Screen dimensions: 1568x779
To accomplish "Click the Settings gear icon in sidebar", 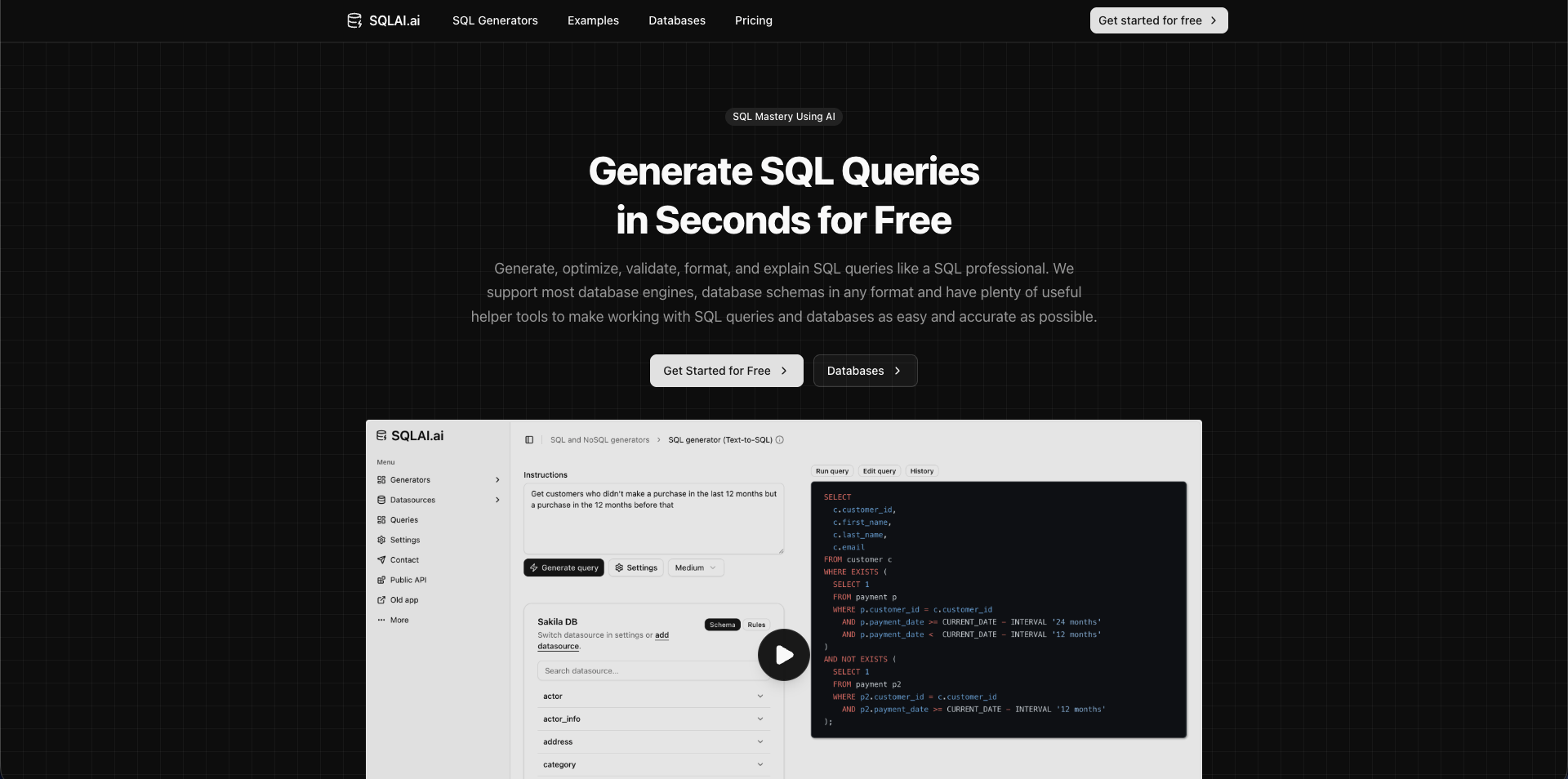I will (x=381, y=540).
